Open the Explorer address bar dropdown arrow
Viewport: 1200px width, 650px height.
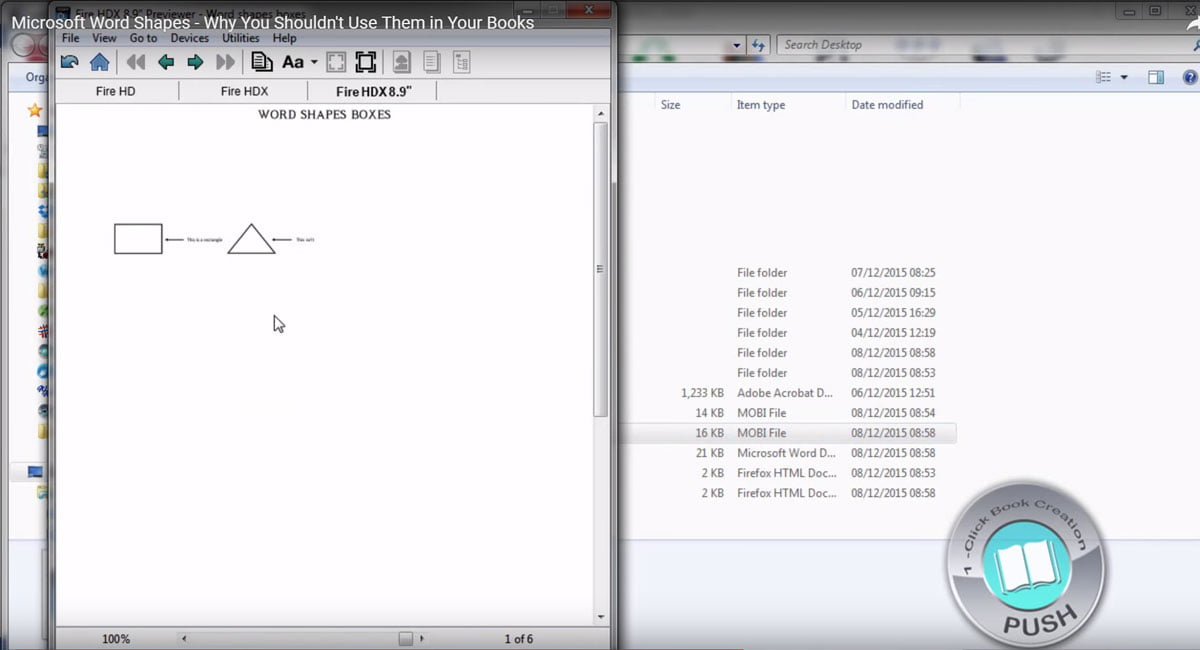(738, 45)
